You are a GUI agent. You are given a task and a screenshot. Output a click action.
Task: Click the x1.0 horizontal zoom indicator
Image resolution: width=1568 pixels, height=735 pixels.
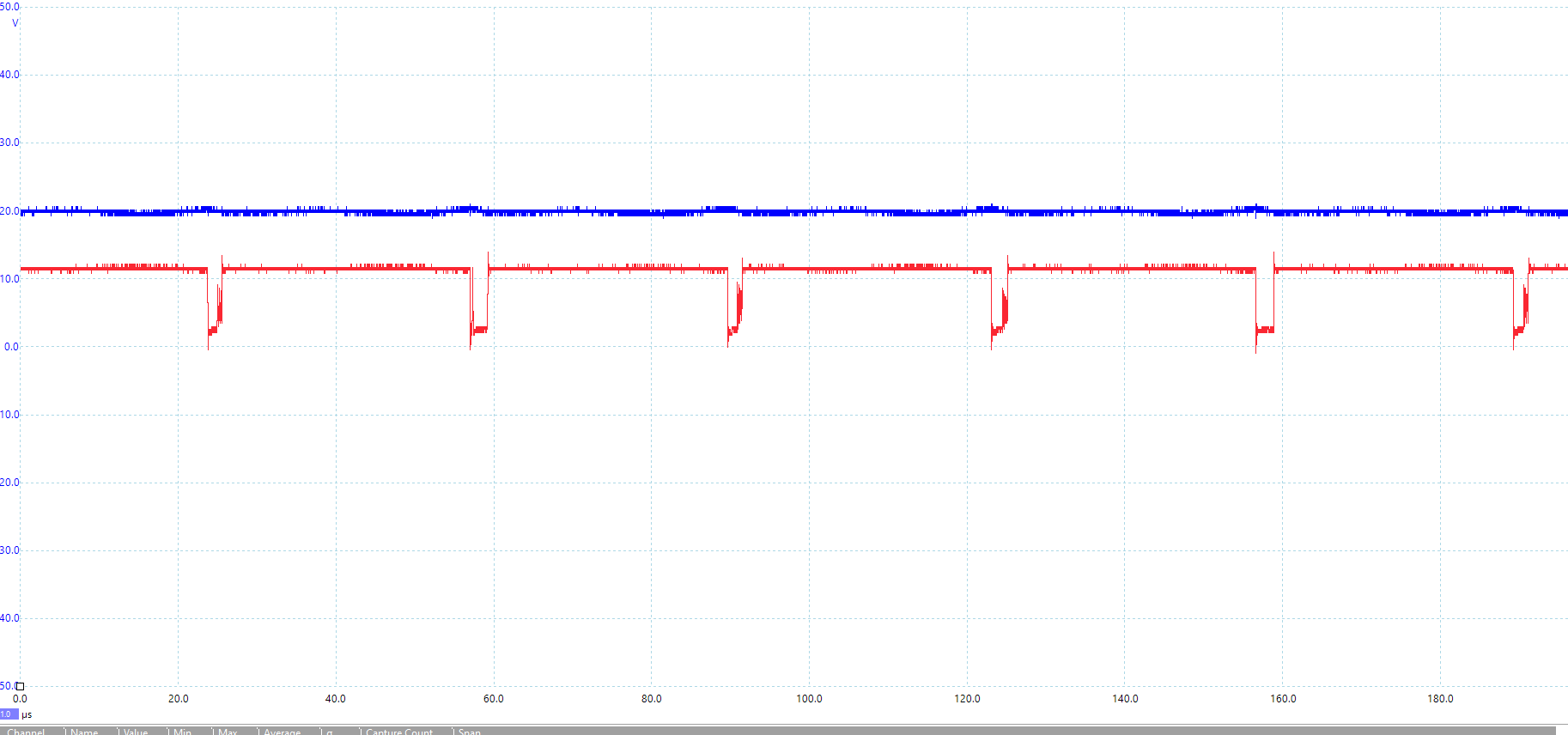click(x=9, y=714)
